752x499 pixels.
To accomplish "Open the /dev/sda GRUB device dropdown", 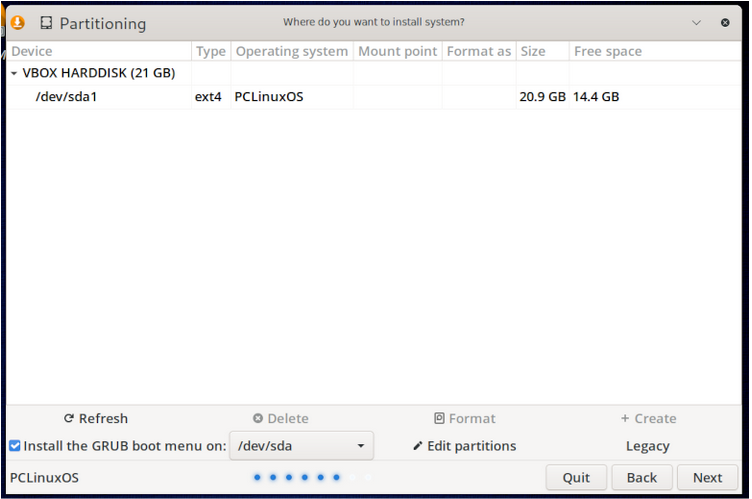I will click(x=302, y=446).
